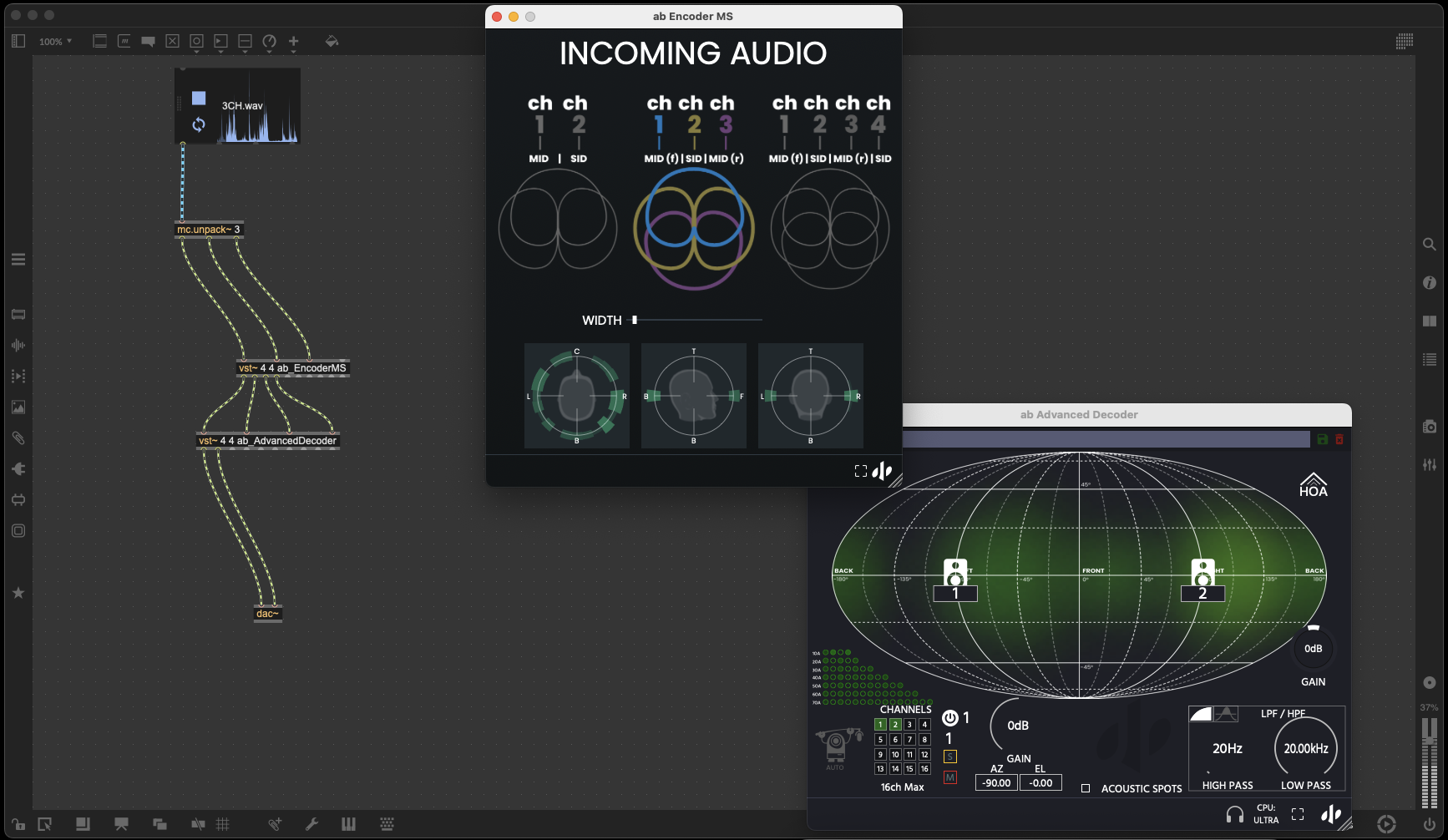Toggle the speaker 1 power button
Viewport: 1448px width, 840px height.
949,717
